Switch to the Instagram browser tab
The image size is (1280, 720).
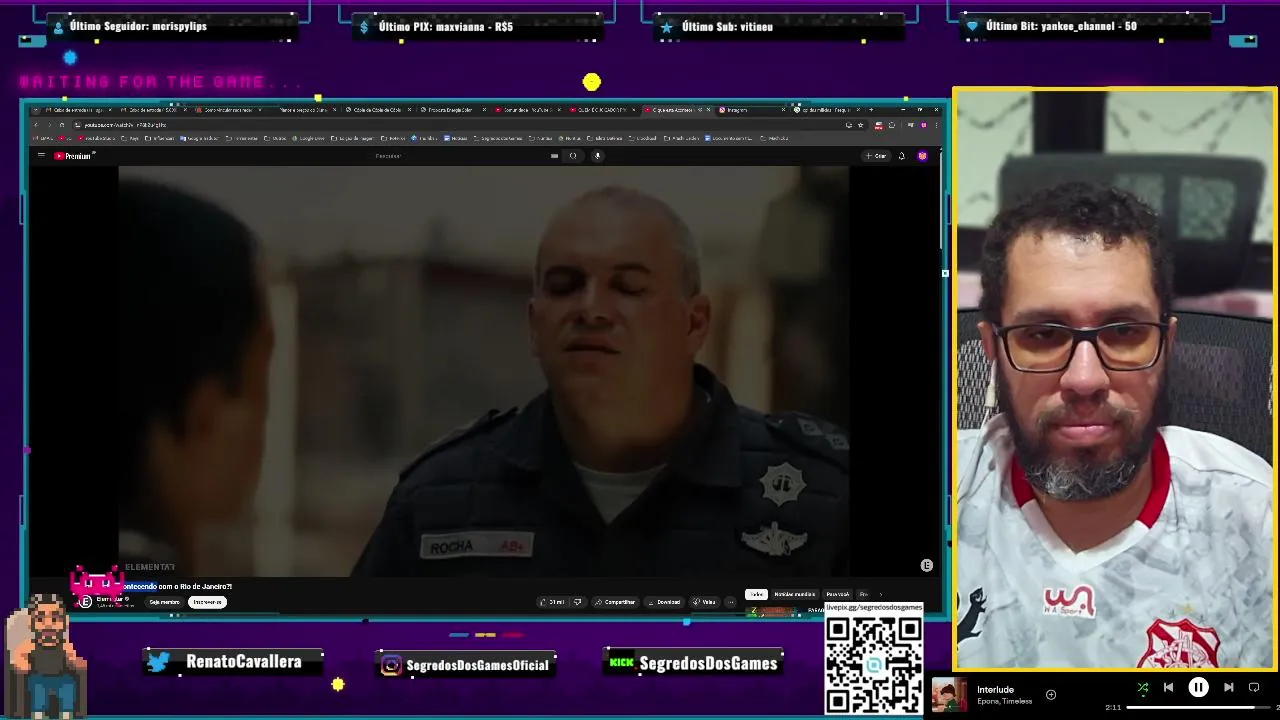[748, 110]
